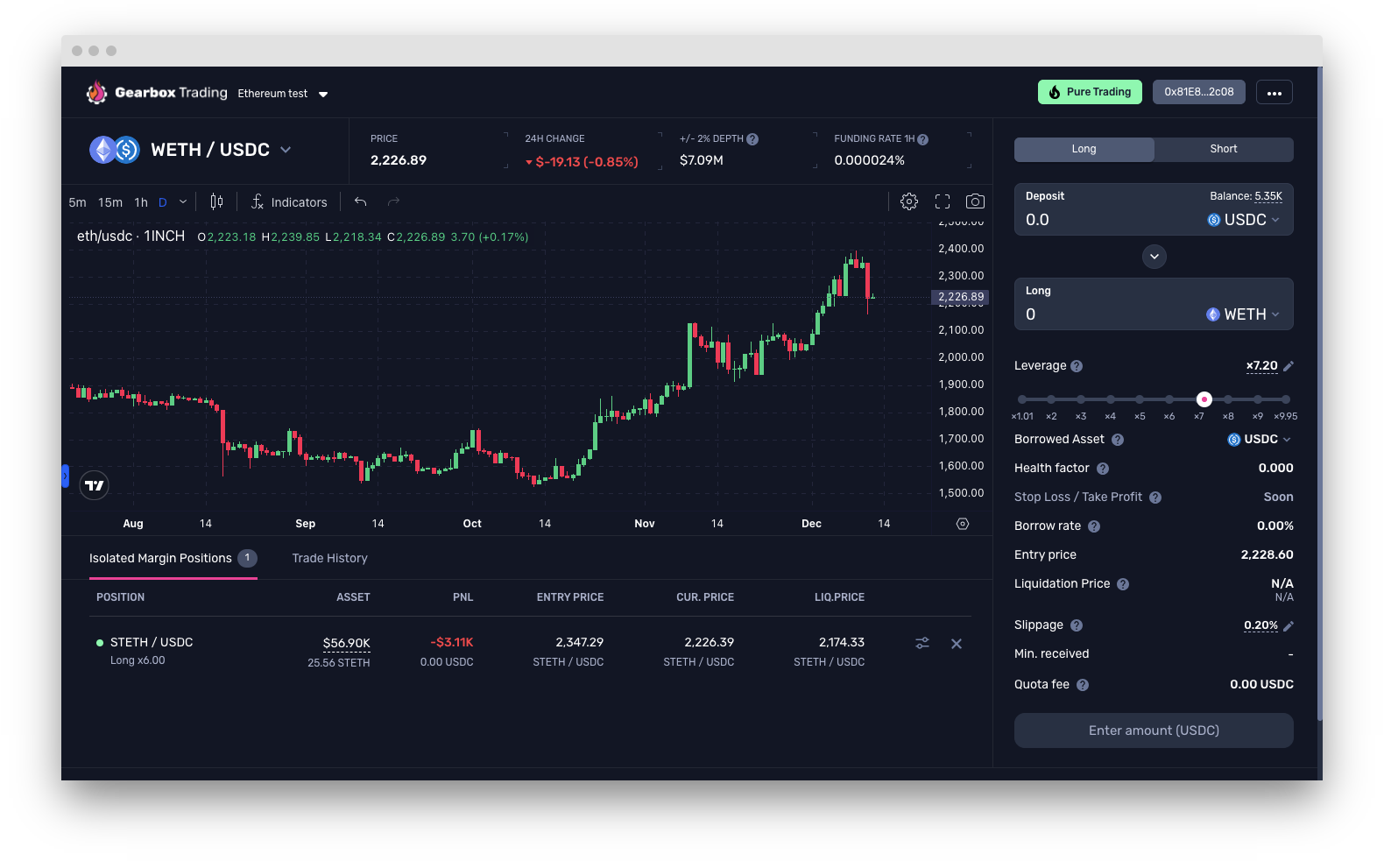
Task: Close the STETH / USDC position
Action: coord(957,644)
